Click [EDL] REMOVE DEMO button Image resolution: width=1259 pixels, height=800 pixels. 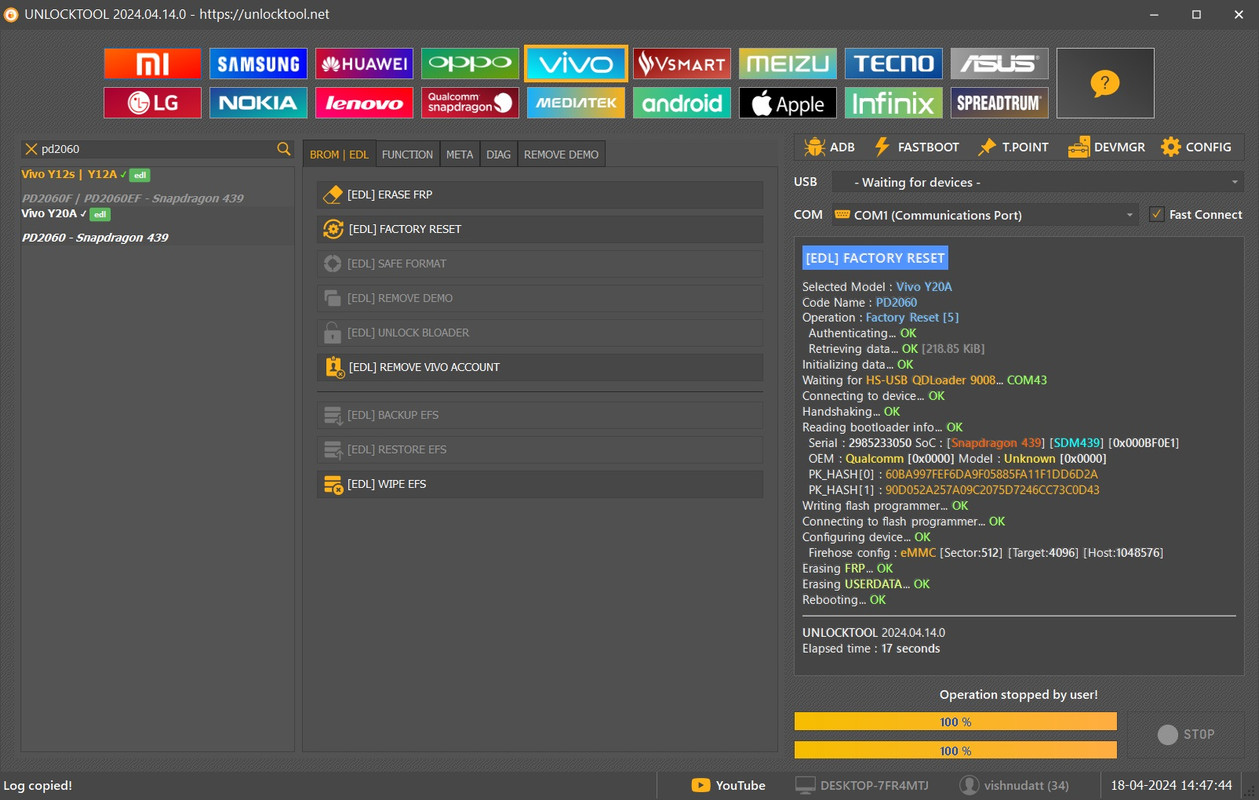coord(540,298)
